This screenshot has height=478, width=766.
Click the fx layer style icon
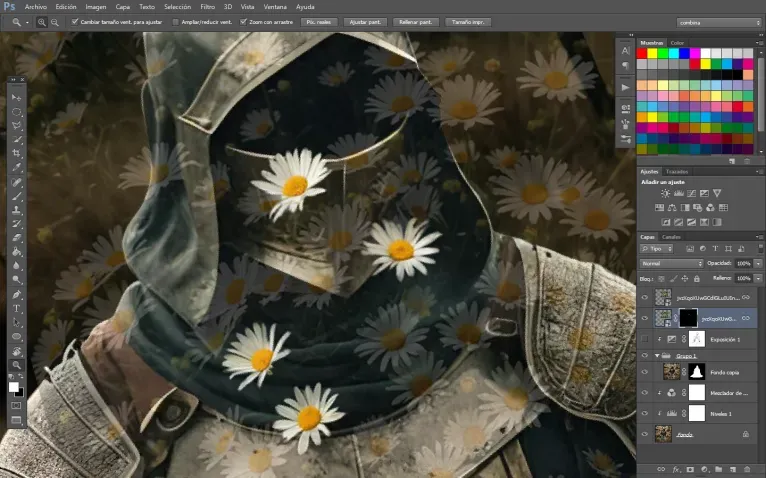click(676, 470)
